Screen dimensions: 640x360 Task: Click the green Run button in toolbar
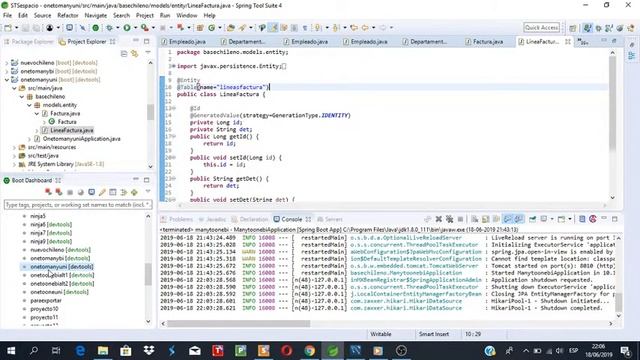point(127,28)
